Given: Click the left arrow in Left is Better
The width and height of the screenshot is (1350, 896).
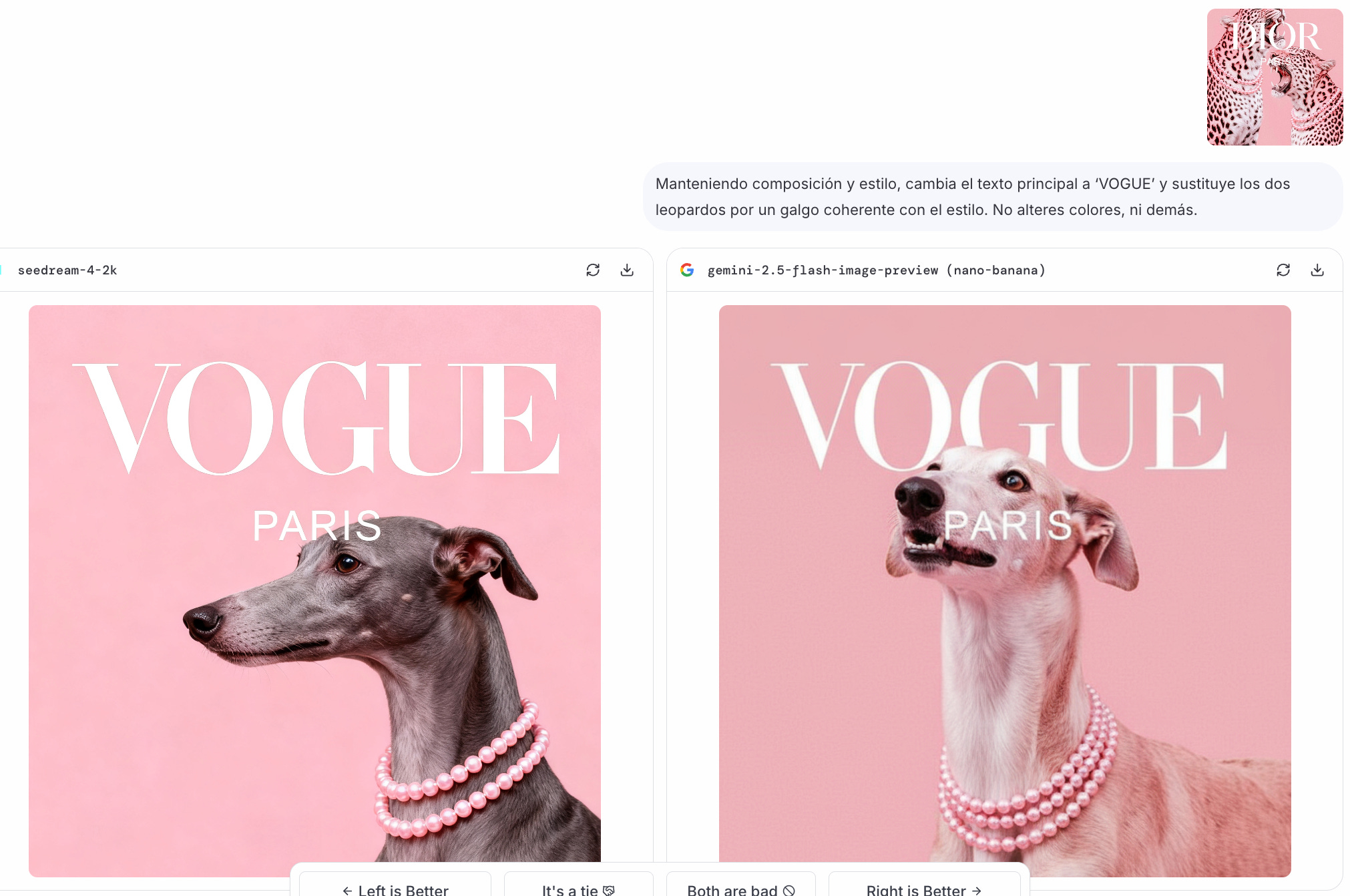Looking at the screenshot, I should [x=347, y=890].
